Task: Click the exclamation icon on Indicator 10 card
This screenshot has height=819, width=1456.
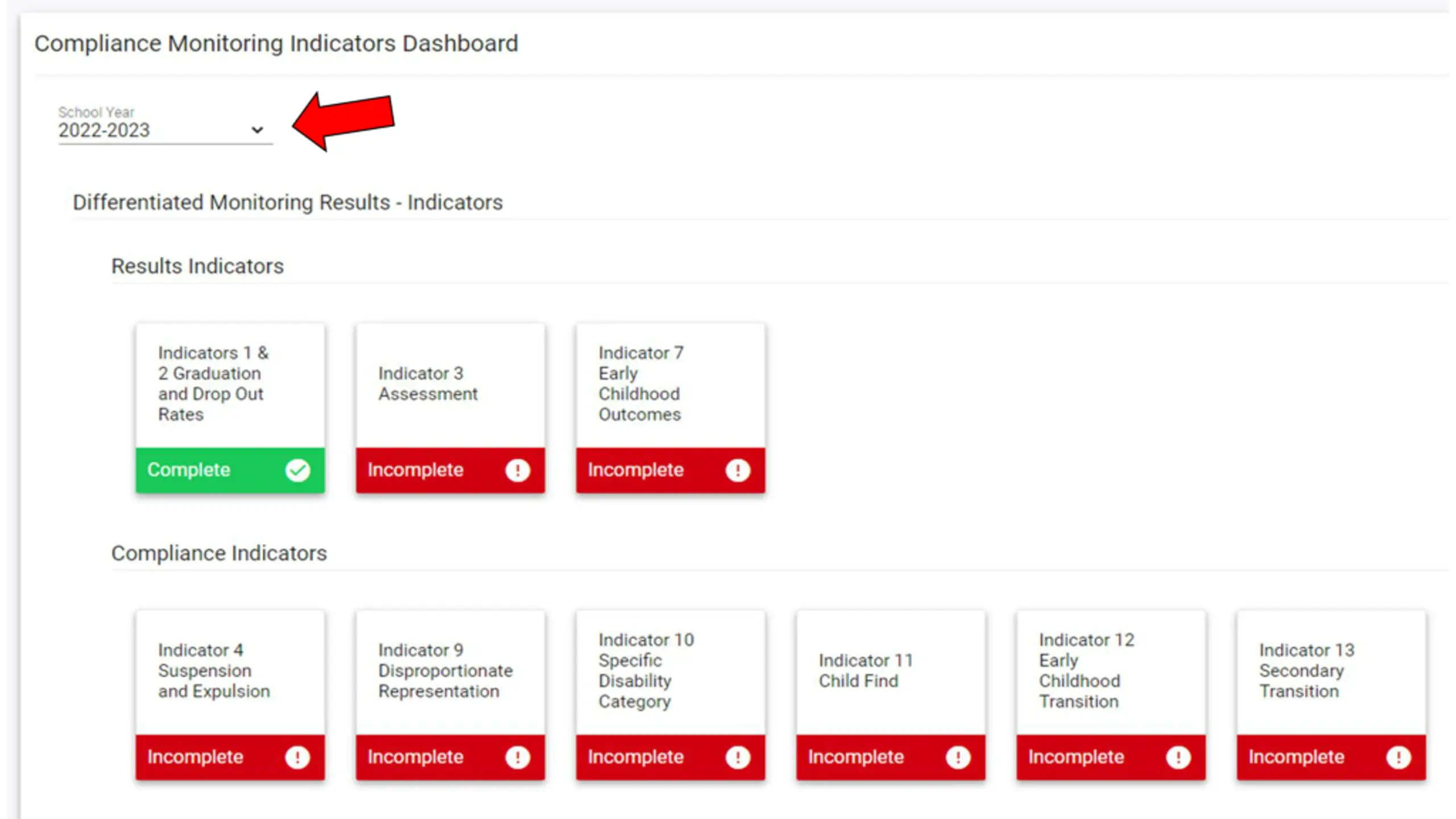Action: [738, 757]
